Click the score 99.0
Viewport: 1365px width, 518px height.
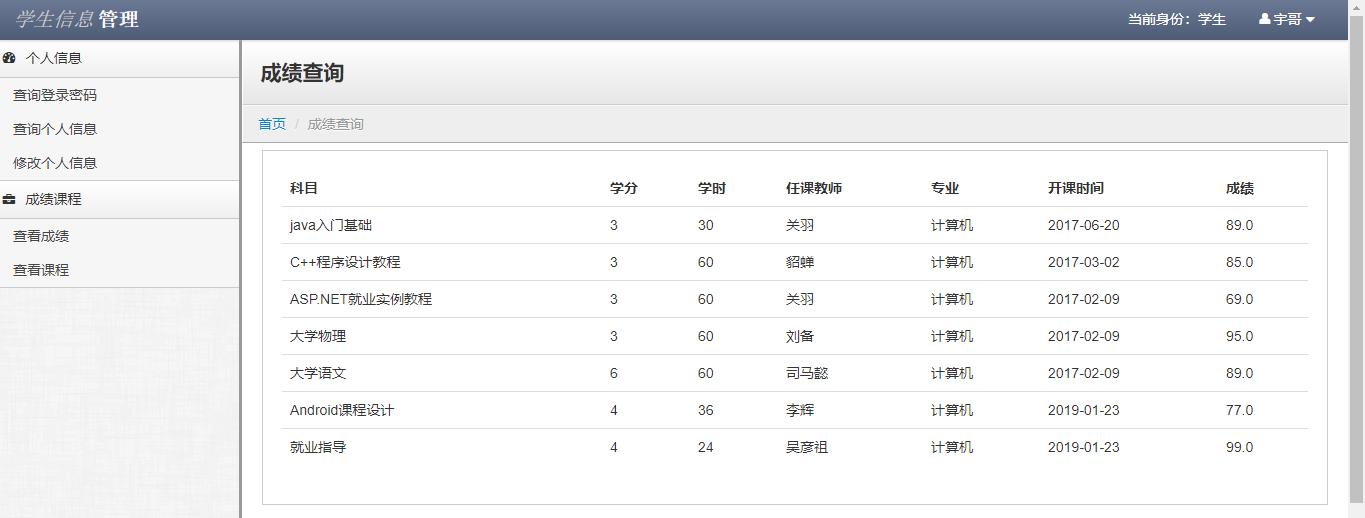[x=1239, y=447]
